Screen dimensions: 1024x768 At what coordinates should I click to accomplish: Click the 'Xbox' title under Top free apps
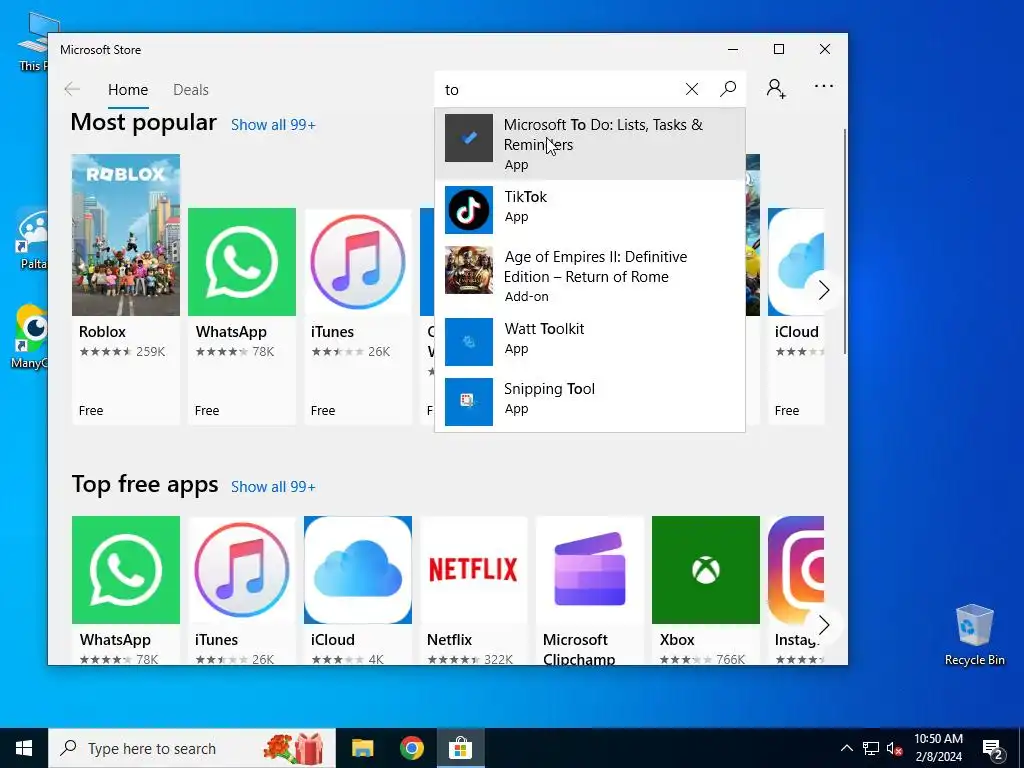point(677,640)
